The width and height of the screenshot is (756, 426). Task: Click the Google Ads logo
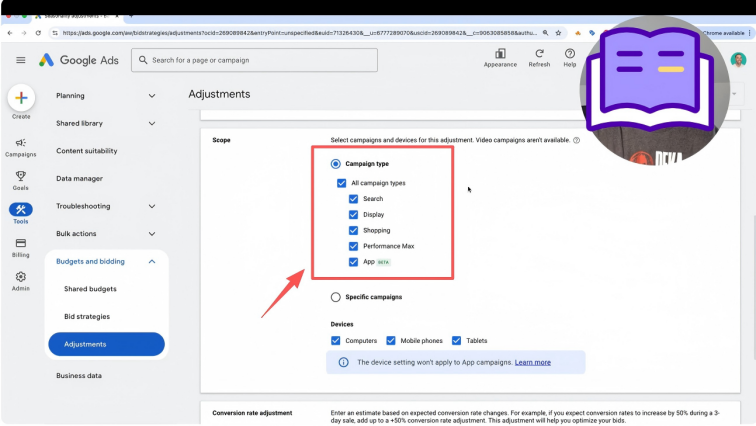click(79, 60)
